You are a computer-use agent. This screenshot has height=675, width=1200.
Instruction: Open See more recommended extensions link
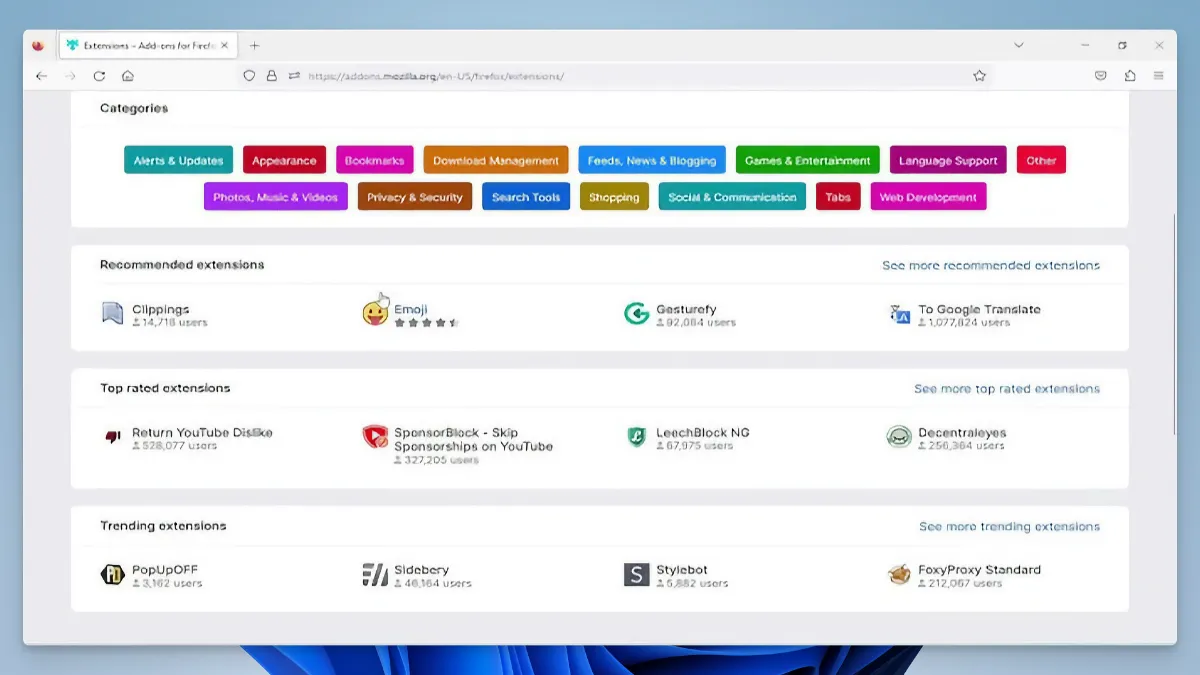[x=990, y=266]
